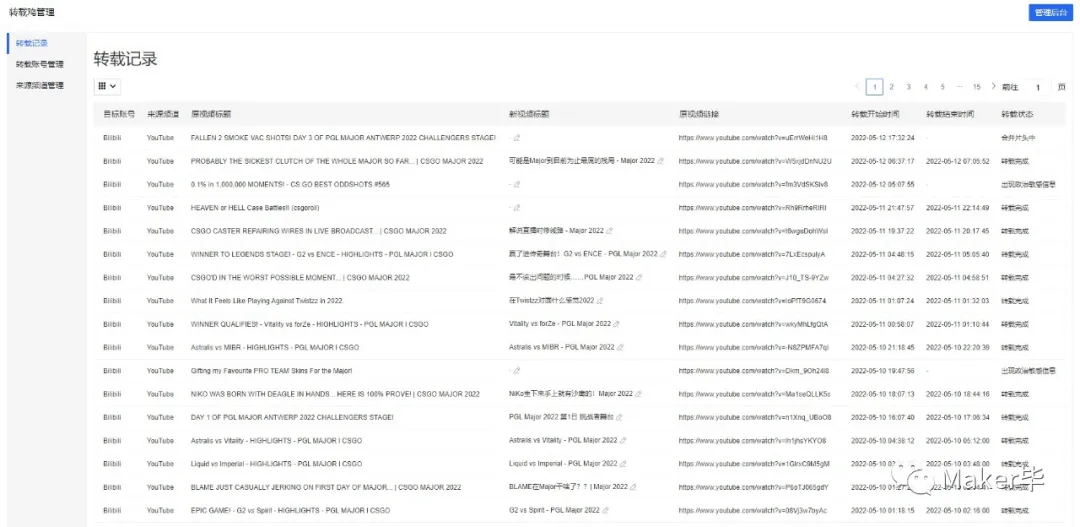
Task: Jump to last page 15
Action: [977, 87]
